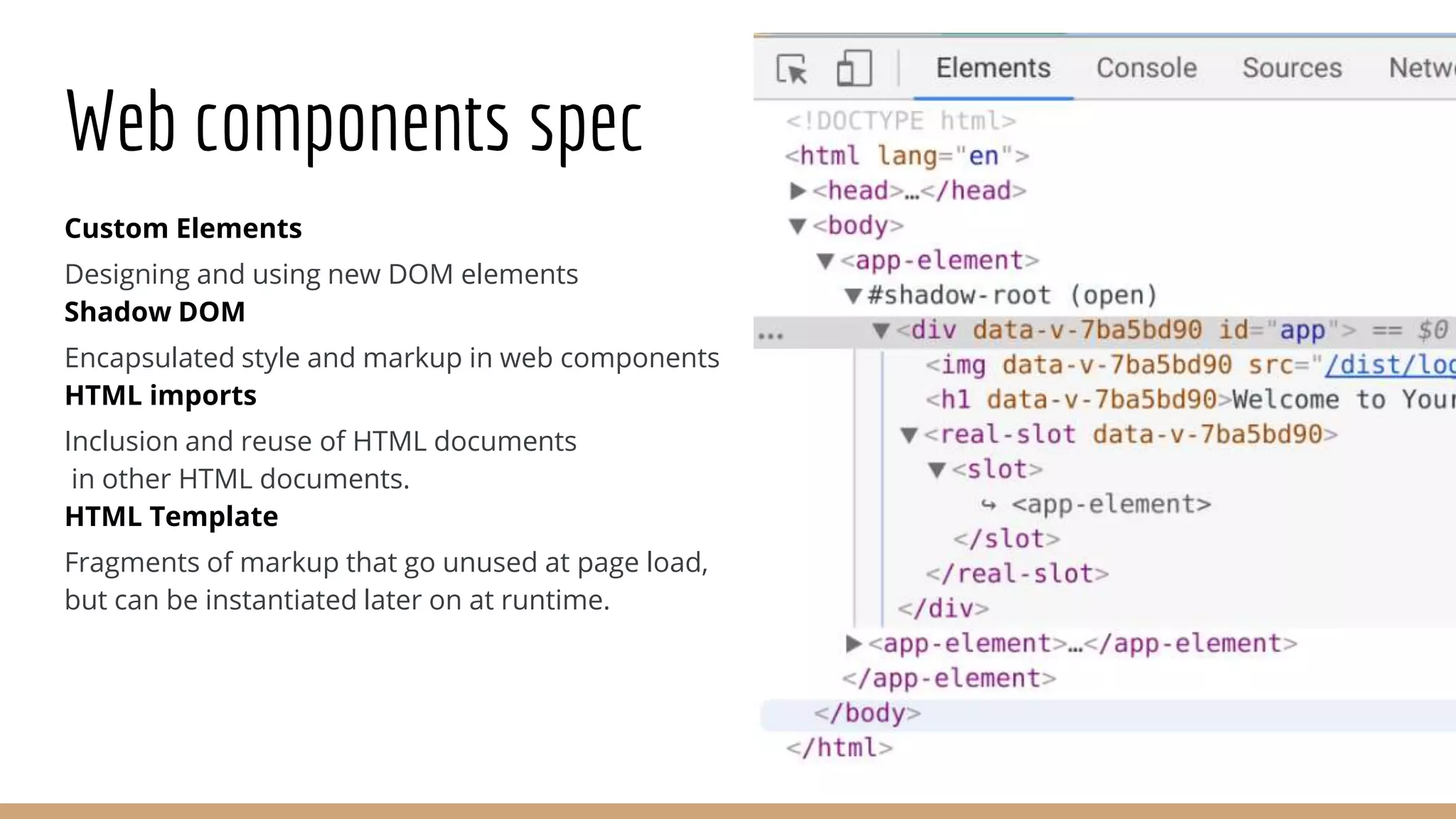Select the closing </slot> tag
This screenshot has height=819, width=1456.
1006,539
